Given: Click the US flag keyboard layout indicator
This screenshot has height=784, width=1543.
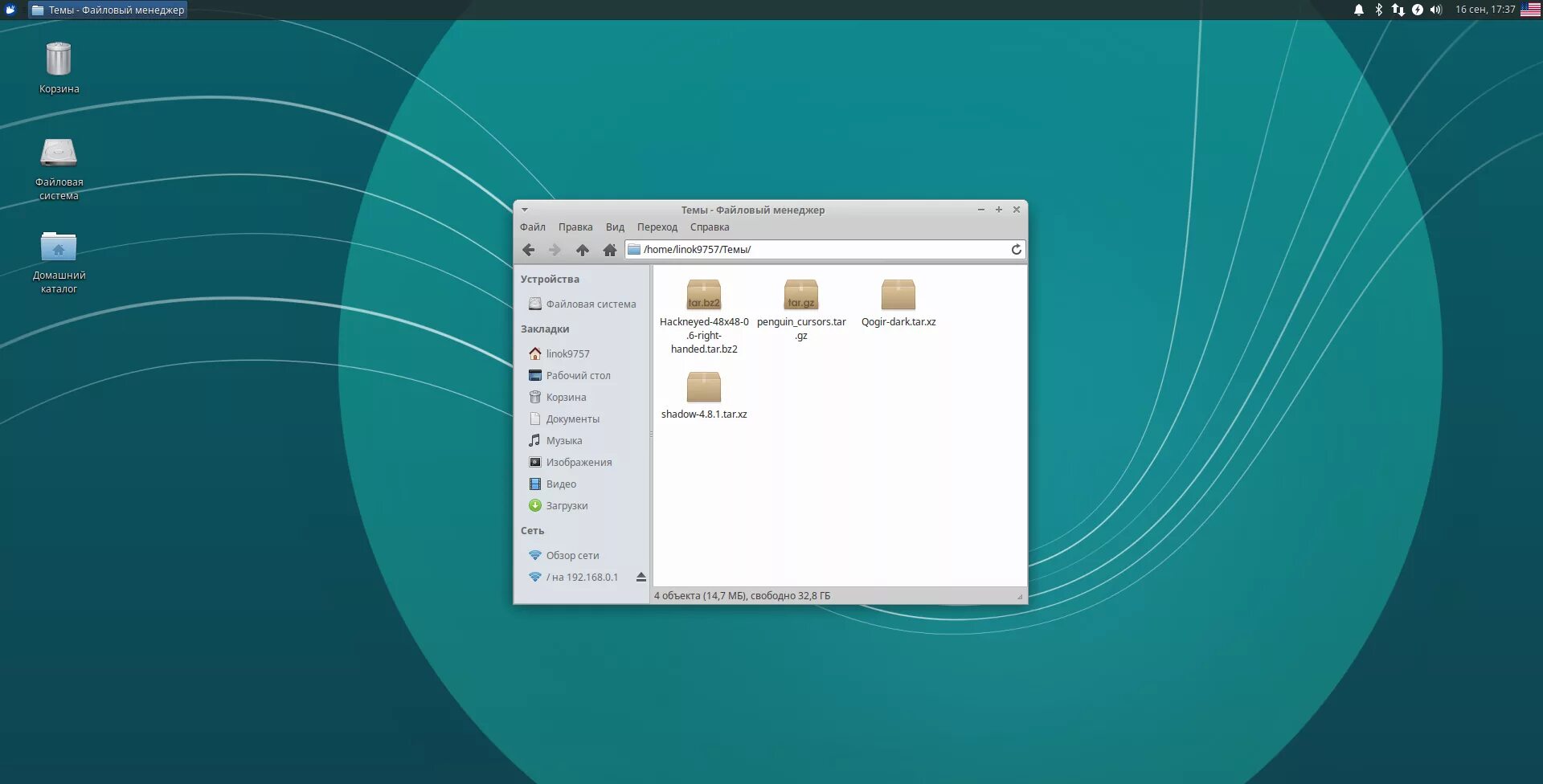Looking at the screenshot, I should coord(1528,10).
